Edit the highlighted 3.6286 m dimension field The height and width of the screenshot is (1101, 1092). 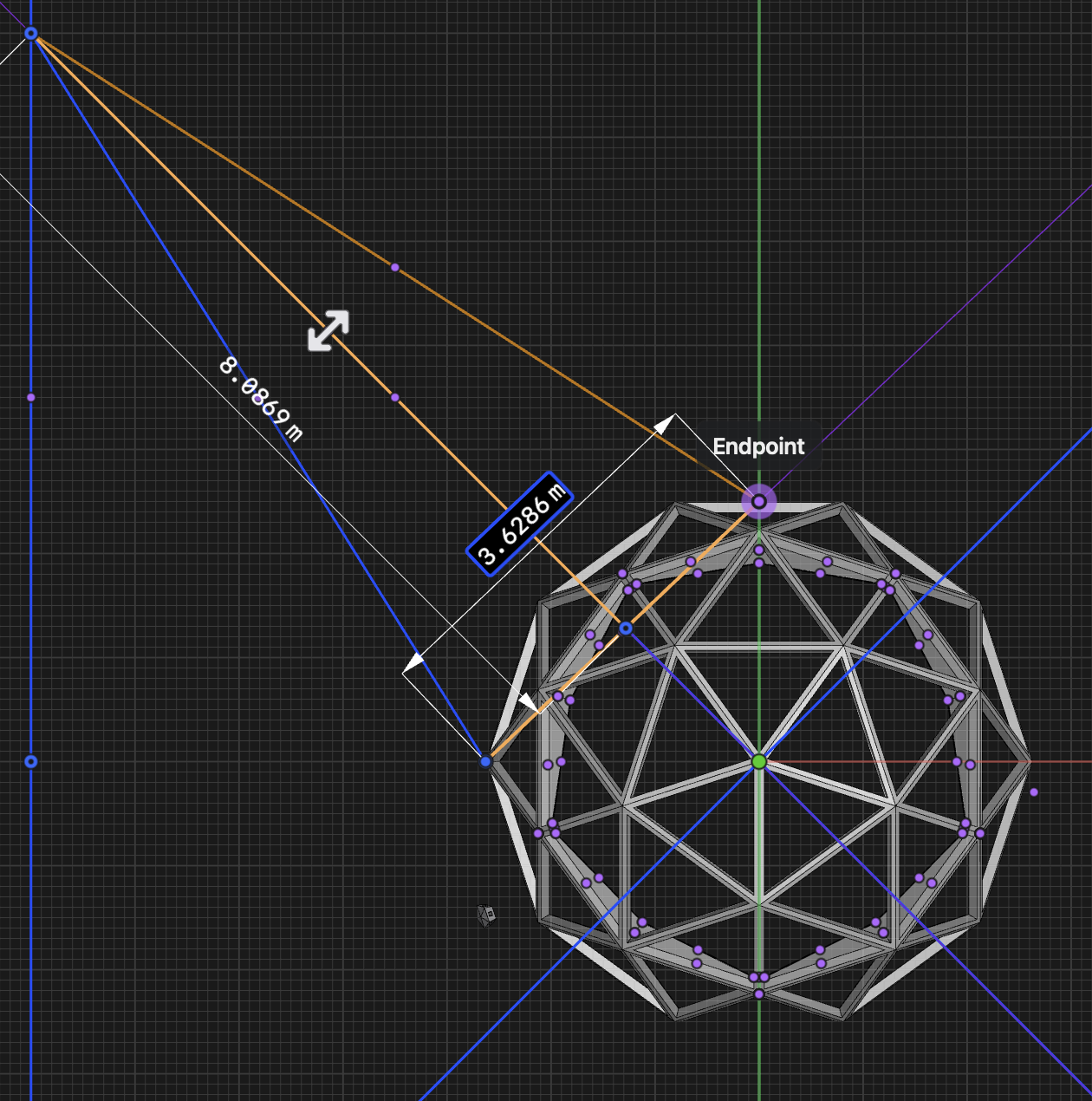pos(520,524)
